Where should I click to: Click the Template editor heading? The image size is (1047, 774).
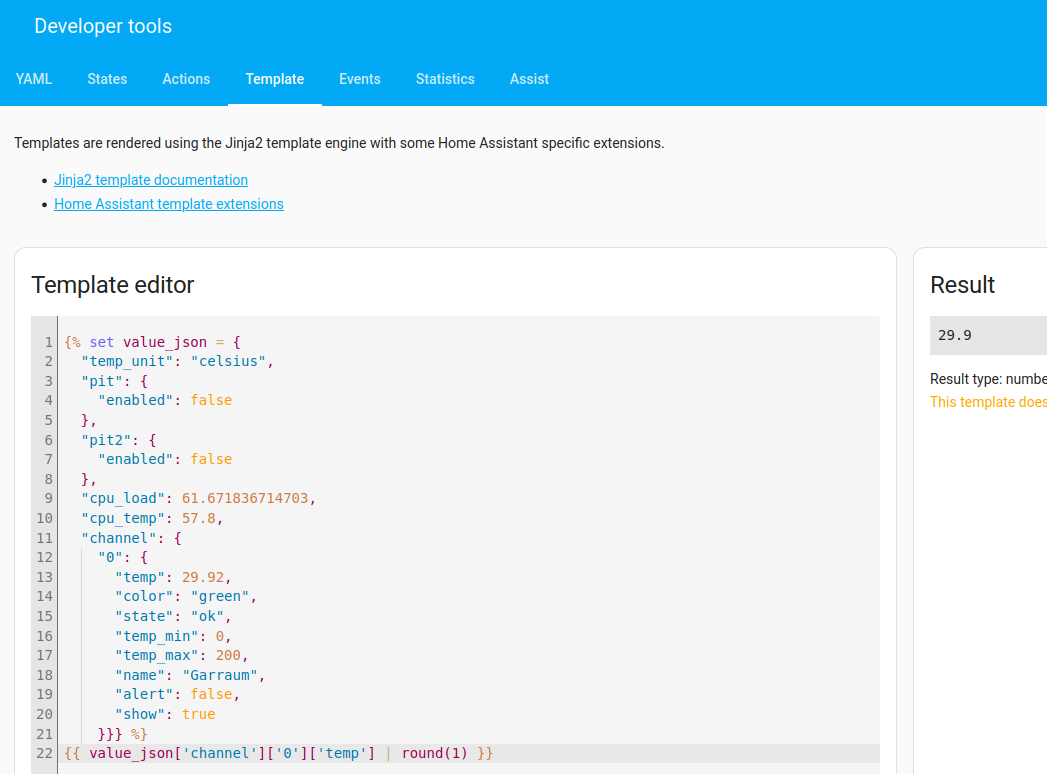pos(113,285)
